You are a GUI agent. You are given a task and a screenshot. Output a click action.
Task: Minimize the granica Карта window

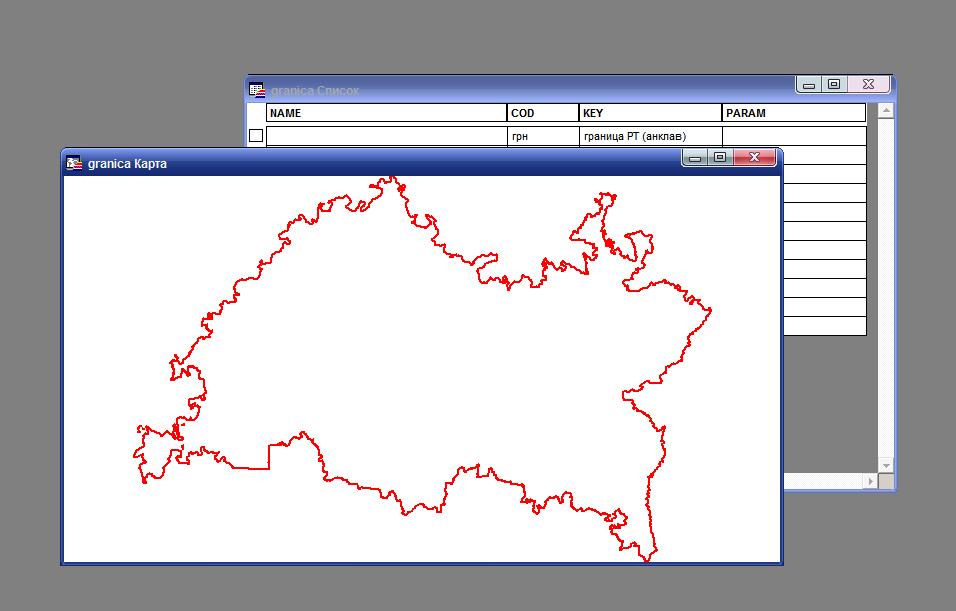coord(695,157)
